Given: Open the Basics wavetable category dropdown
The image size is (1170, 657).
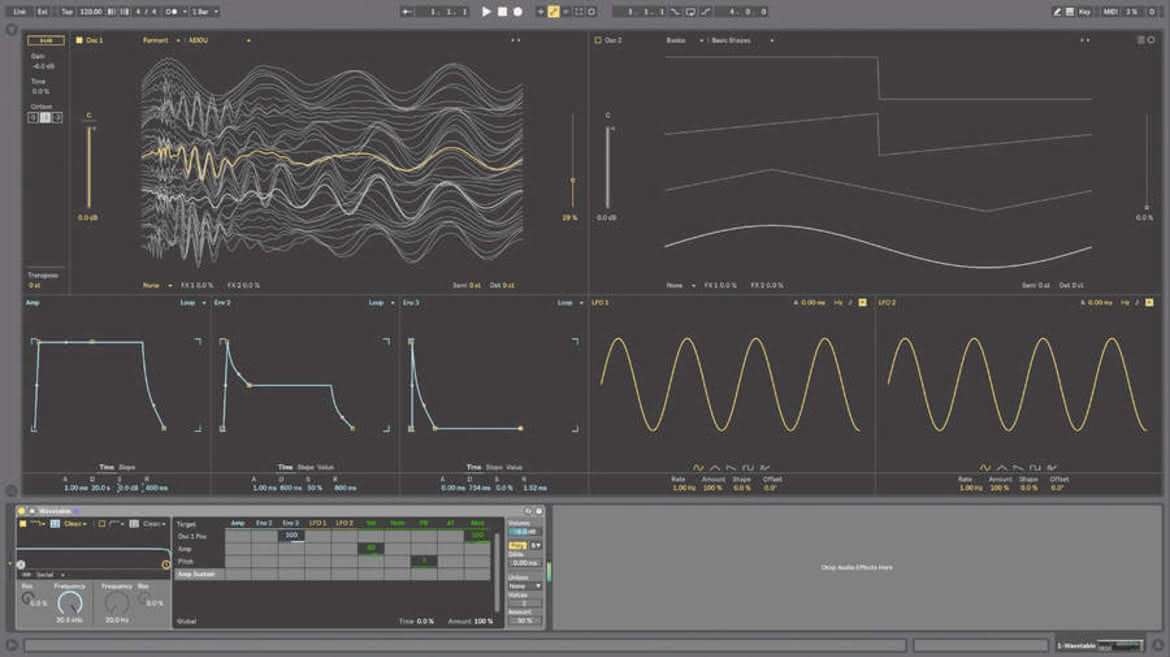Looking at the screenshot, I should [685, 40].
